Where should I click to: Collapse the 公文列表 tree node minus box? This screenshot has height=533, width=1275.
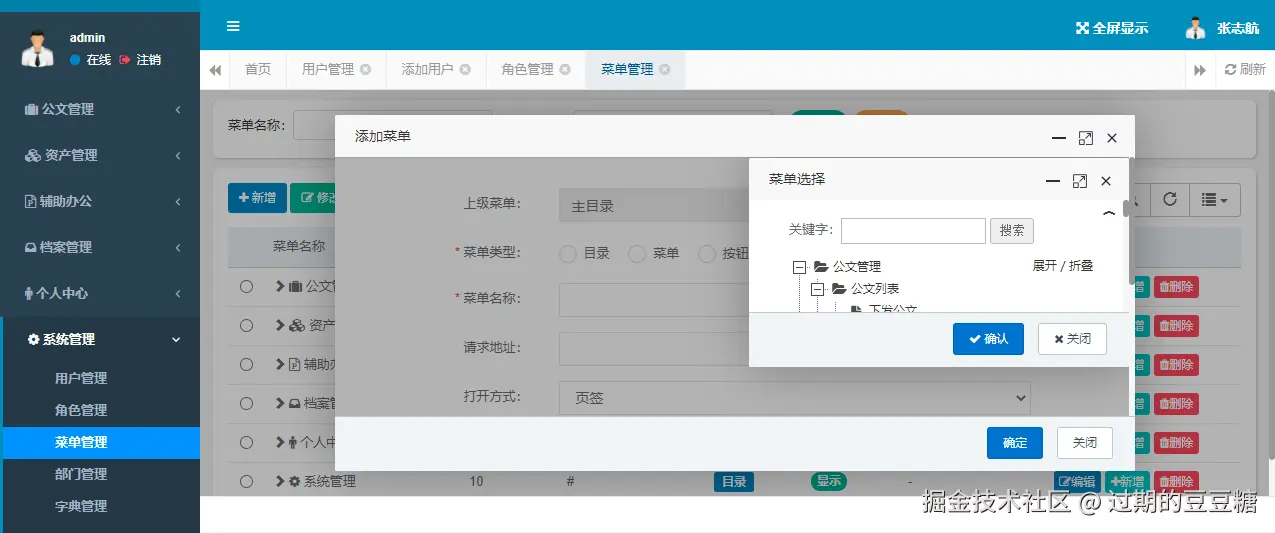pos(817,289)
